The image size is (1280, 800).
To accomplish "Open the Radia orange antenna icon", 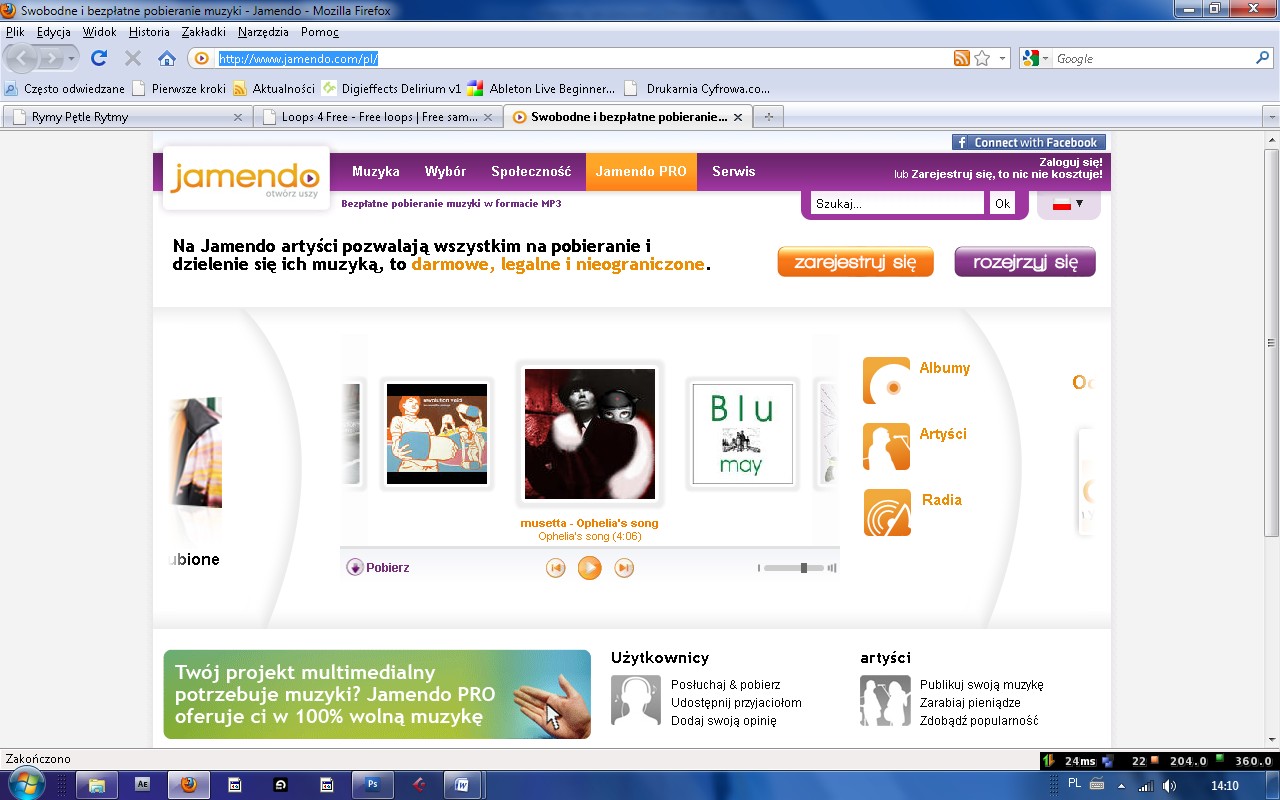I will (887, 512).
